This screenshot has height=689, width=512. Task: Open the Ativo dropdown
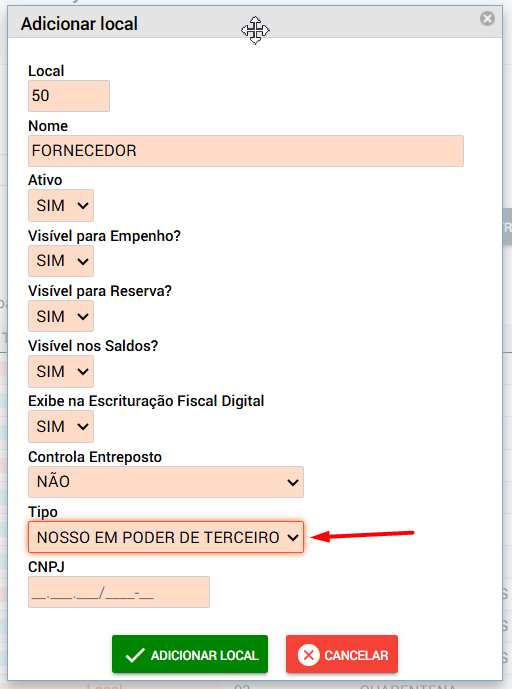(x=61, y=205)
